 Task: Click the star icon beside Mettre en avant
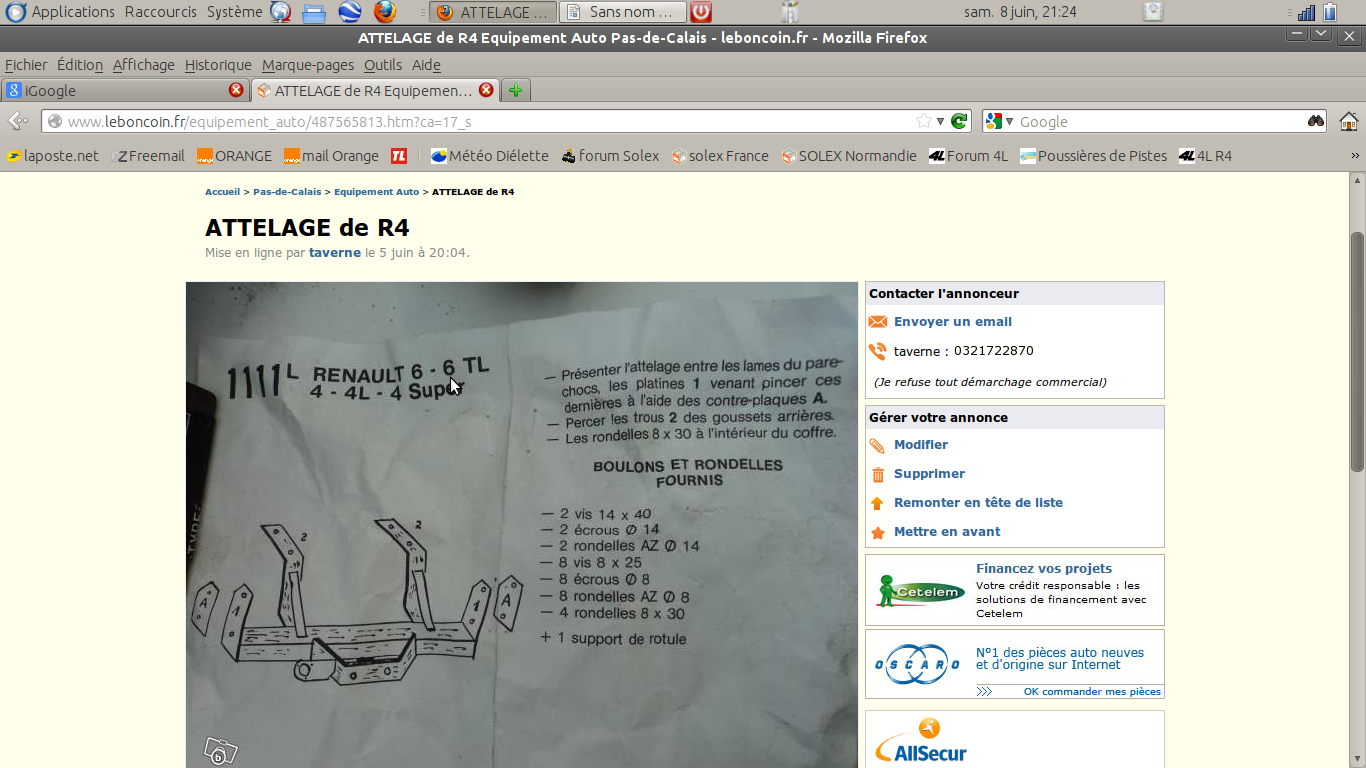pos(878,533)
